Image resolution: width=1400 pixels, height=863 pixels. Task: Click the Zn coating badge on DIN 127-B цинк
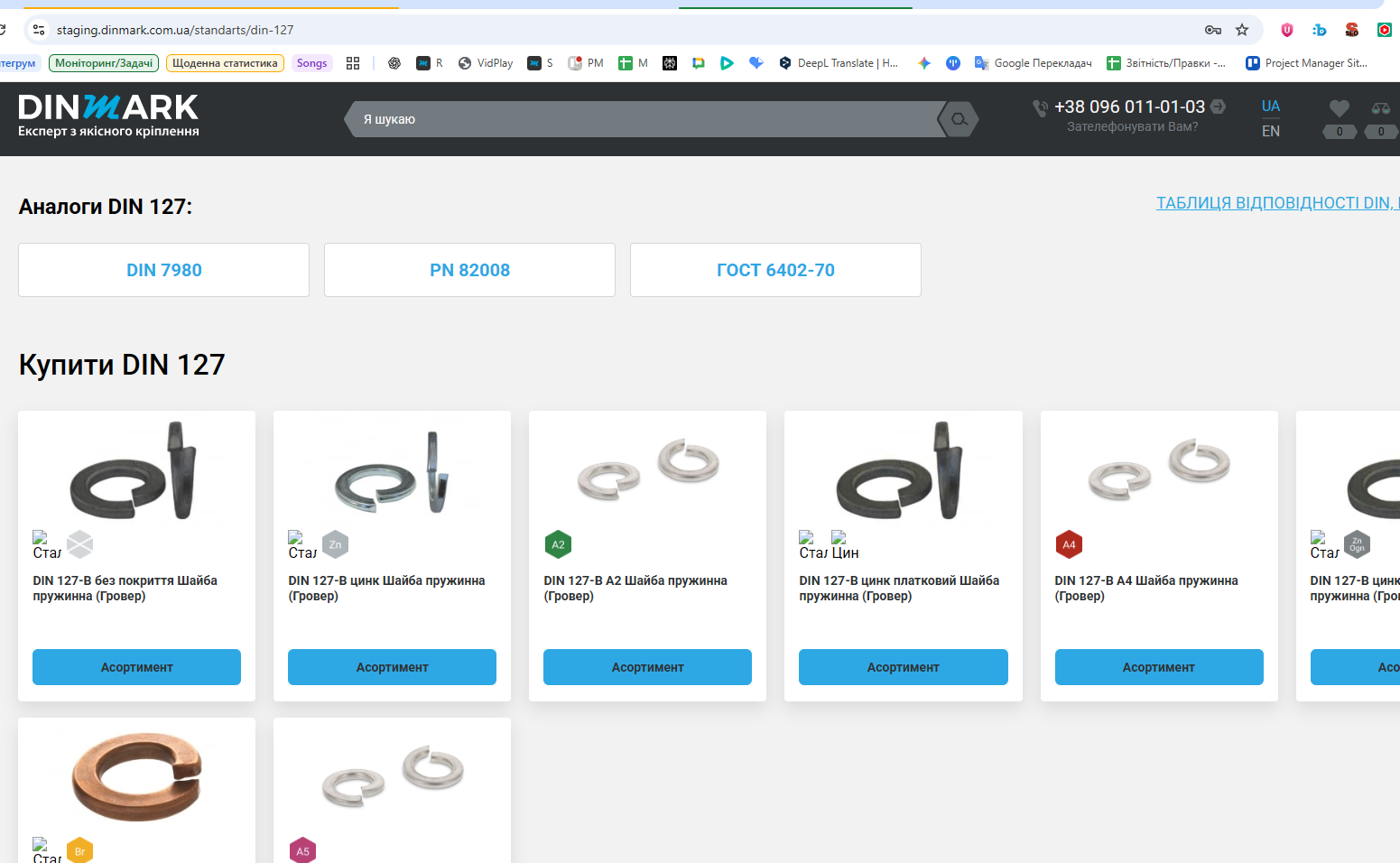tap(335, 544)
